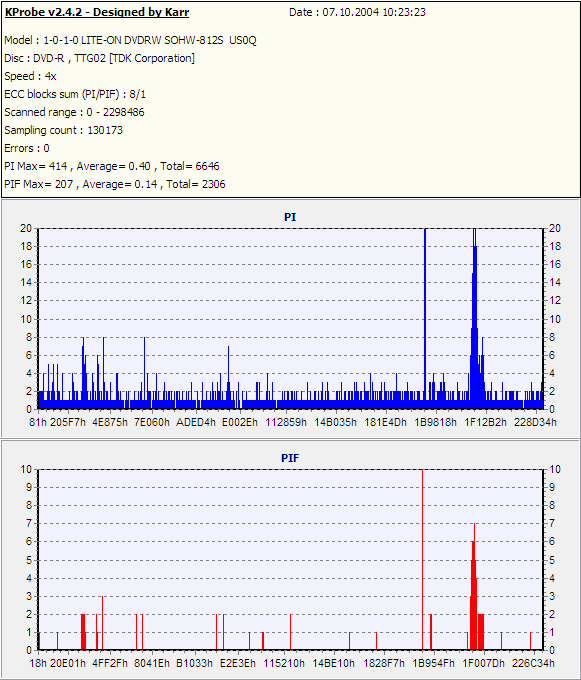Click the PI axis label 7E060h
The height and width of the screenshot is (680, 581).
point(151,422)
